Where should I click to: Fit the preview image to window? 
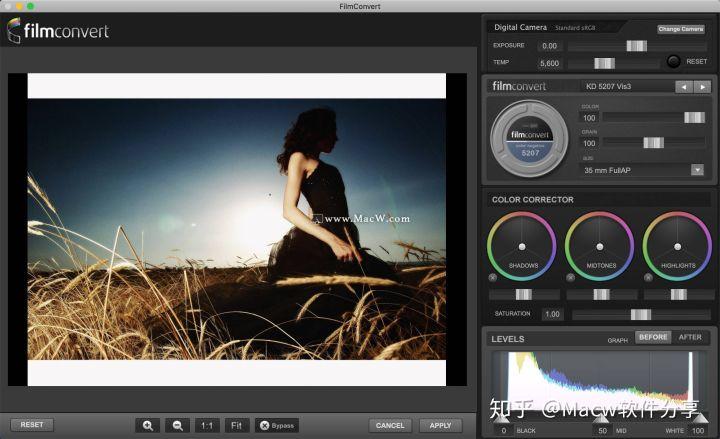pyautogui.click(x=237, y=425)
